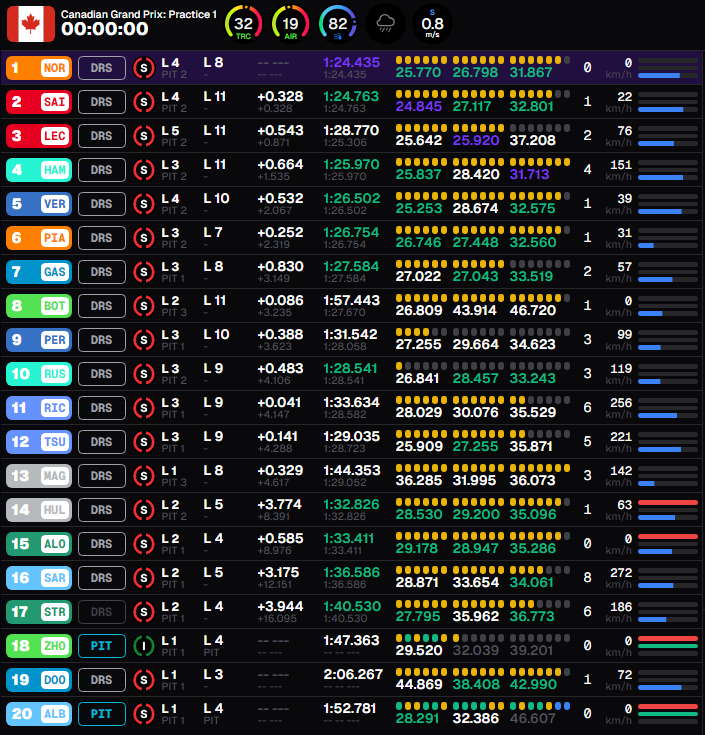Click DOO's lap time 2:06.267
This screenshot has width=705, height=735.
pyautogui.click(x=353, y=674)
